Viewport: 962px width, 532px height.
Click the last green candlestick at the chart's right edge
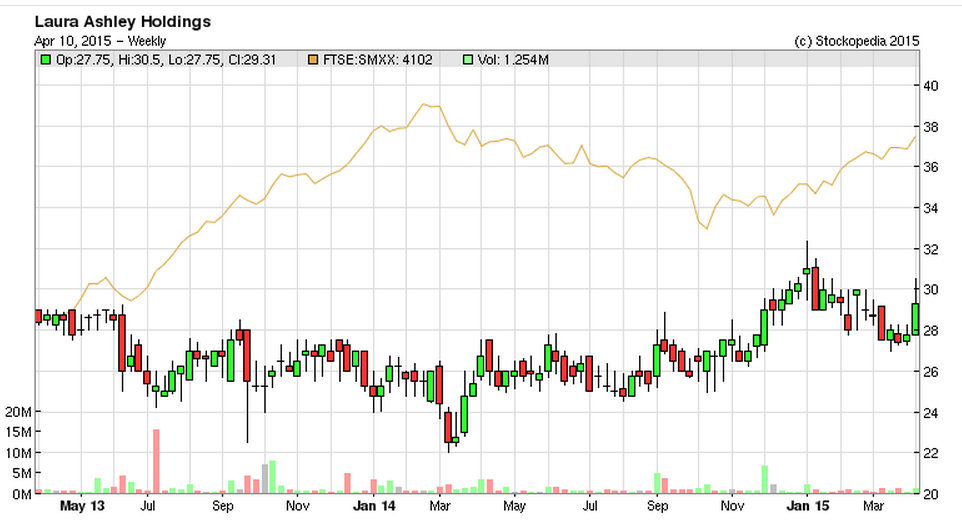coord(915,319)
